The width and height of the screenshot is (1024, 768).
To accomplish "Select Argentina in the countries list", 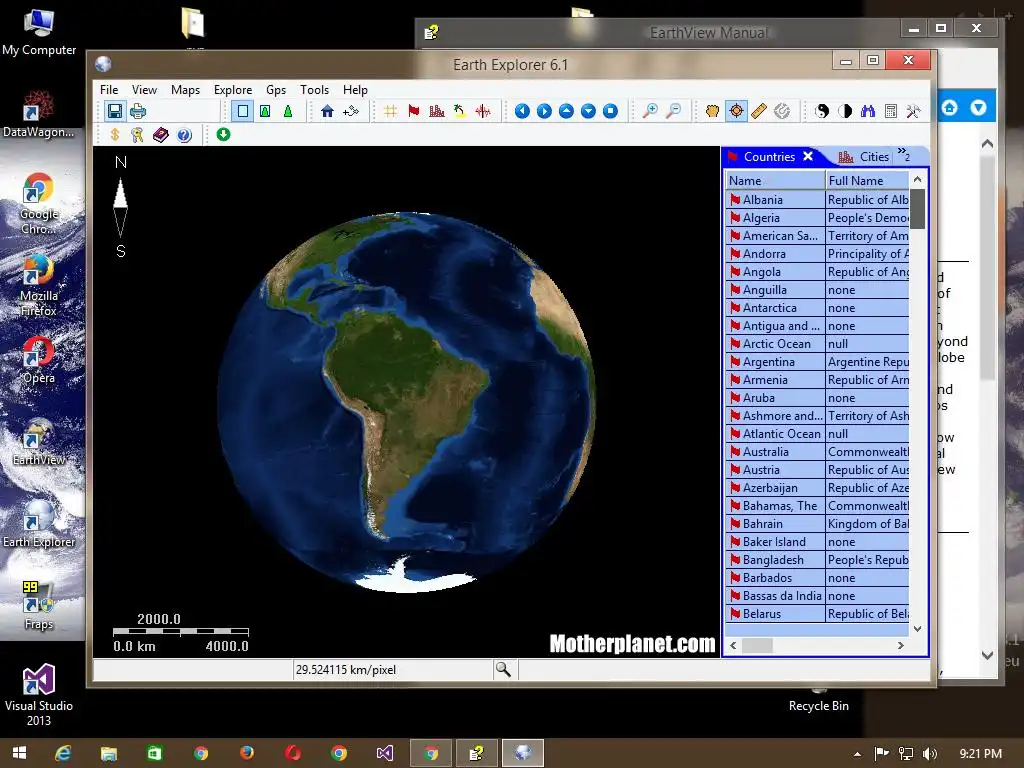I will click(817, 362).
